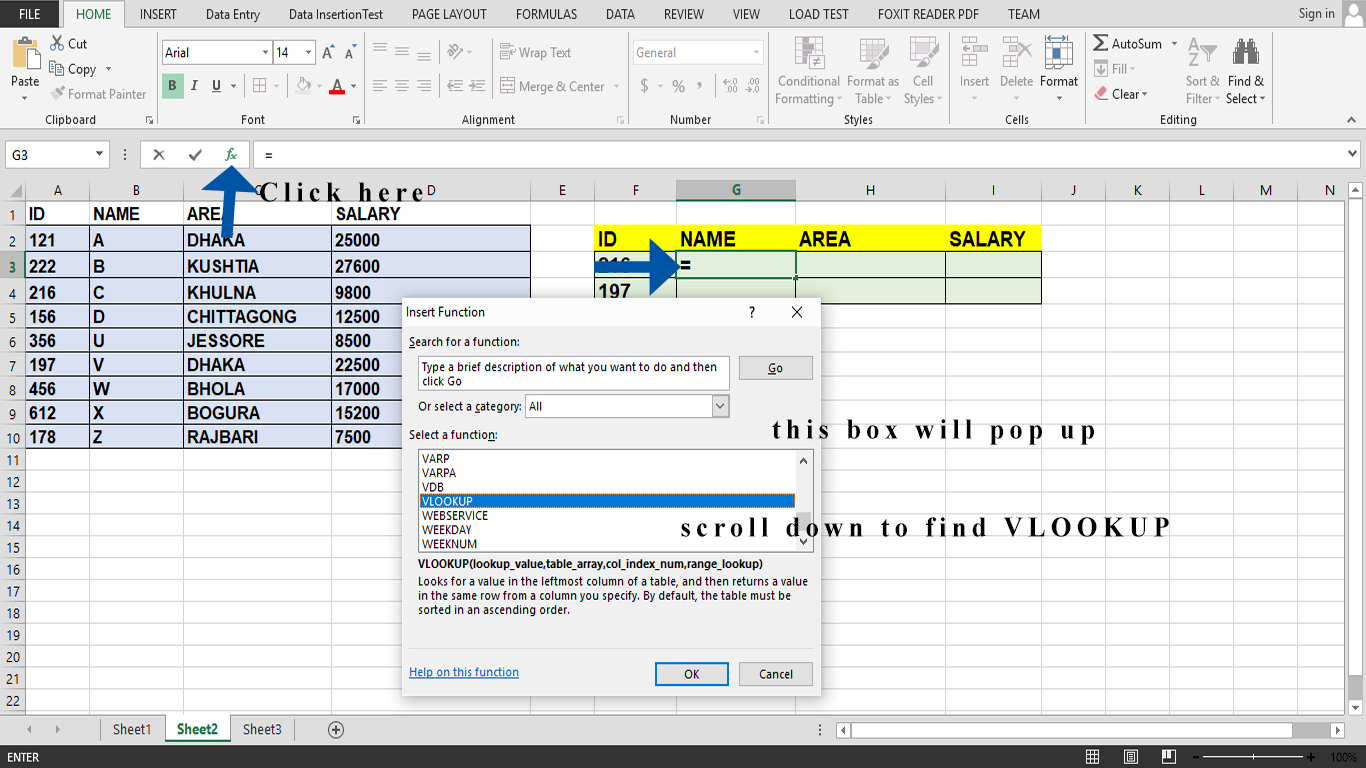Toggle bold formatting
Viewport: 1366px width, 768px height.
[171, 87]
